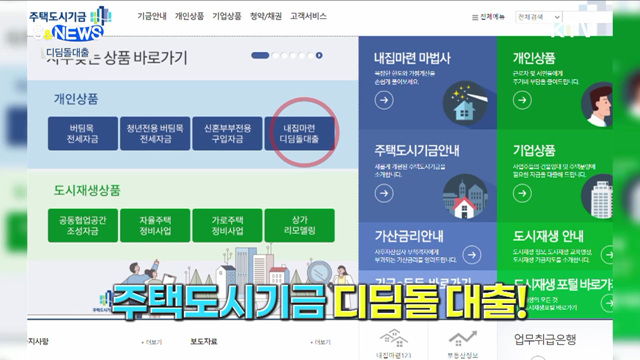Open 청년전용 버팀목 전세자금 product
This screenshot has height=360, width=640.
155,133
